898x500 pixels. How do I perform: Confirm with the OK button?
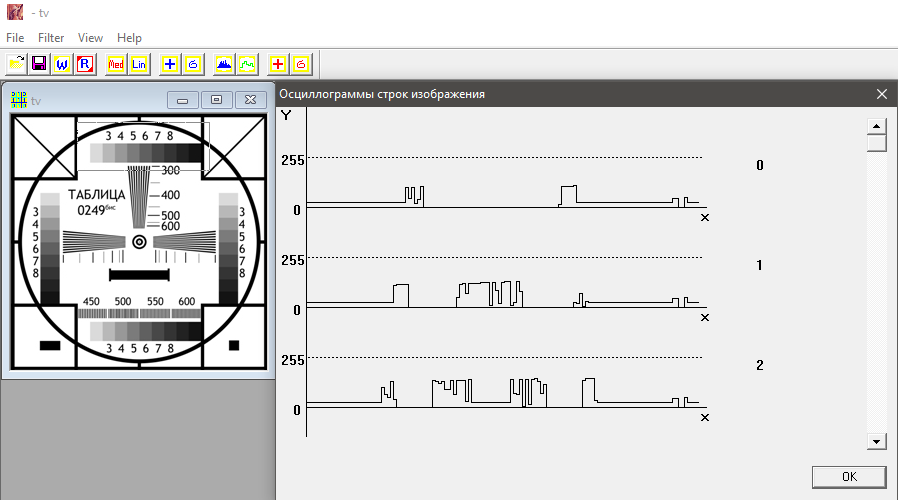tap(849, 477)
